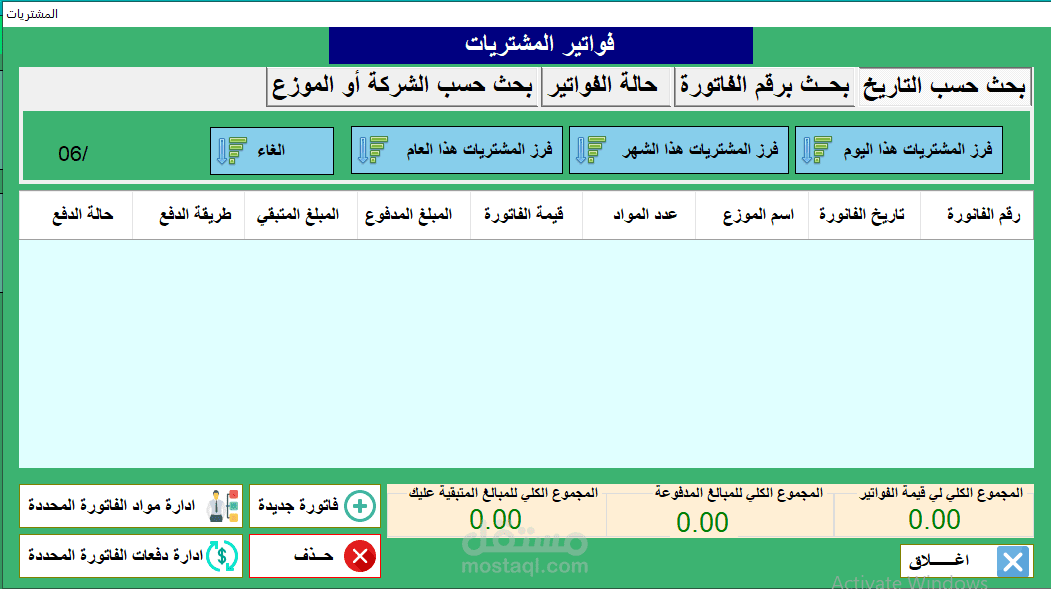Click فواتير المشتريات header banner

[x=541, y=45]
